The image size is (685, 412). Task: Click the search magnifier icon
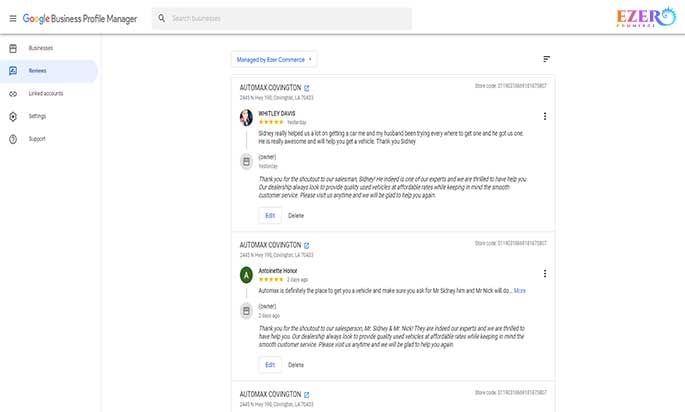(162, 18)
